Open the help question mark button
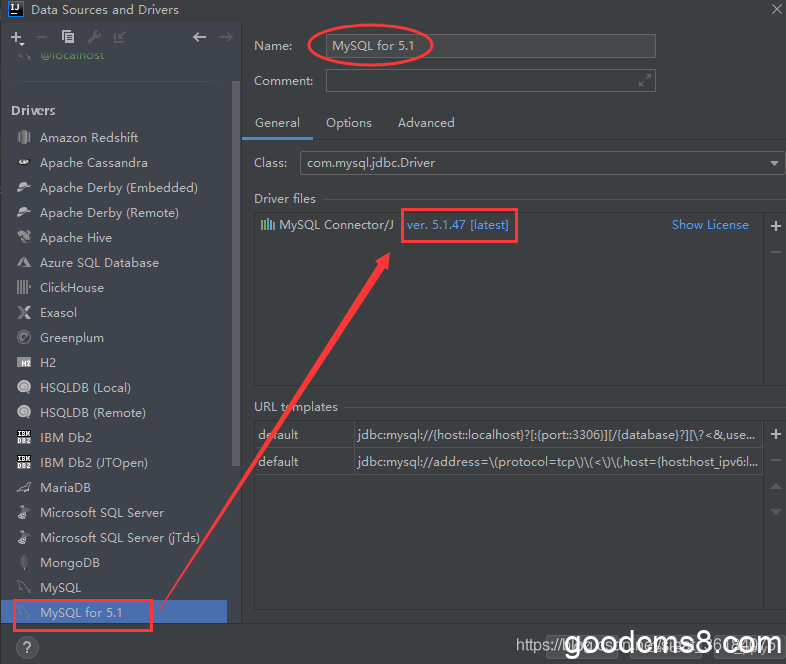The image size is (786, 664). click(x=27, y=647)
